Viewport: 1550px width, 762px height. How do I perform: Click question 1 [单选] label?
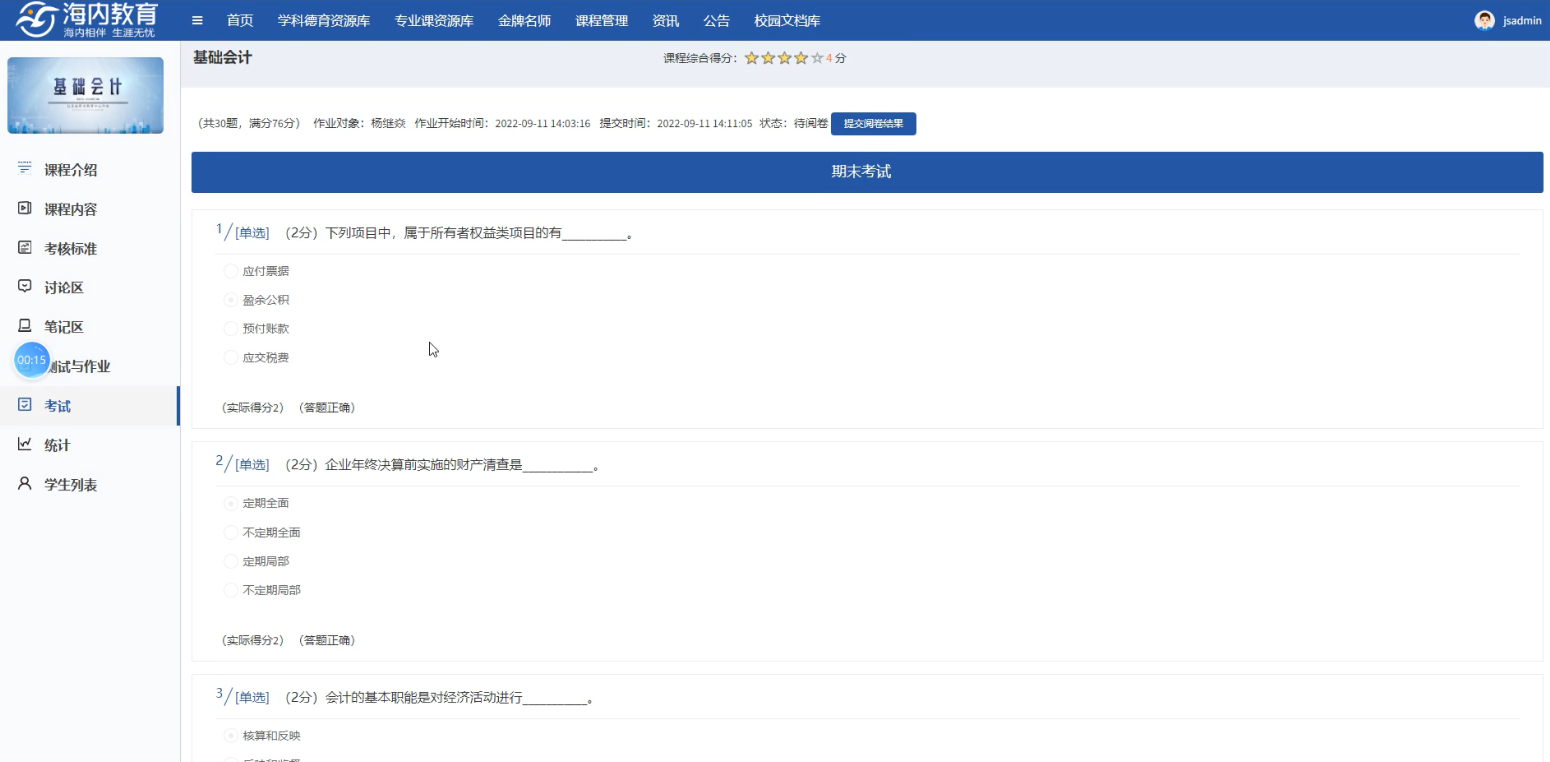coord(252,233)
